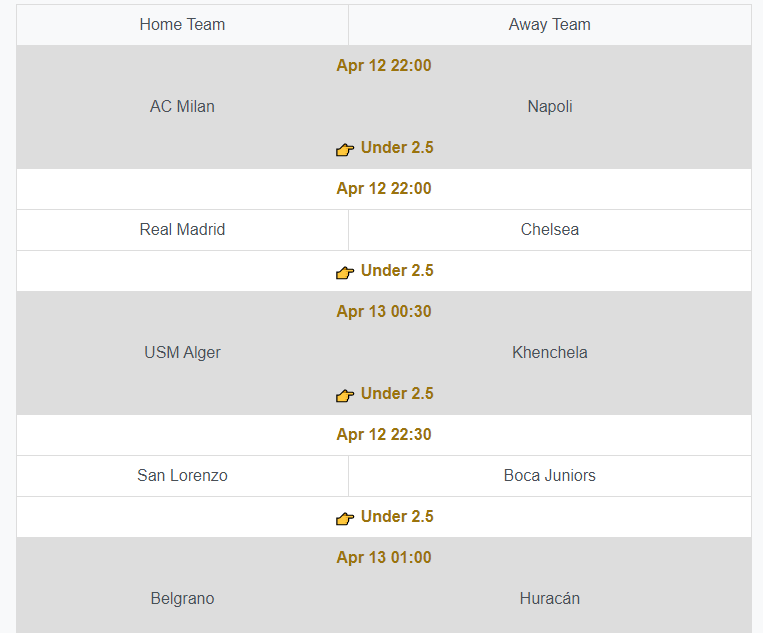Select the Apr 12 22:30 match time
This screenshot has height=633, width=763.
click(384, 435)
